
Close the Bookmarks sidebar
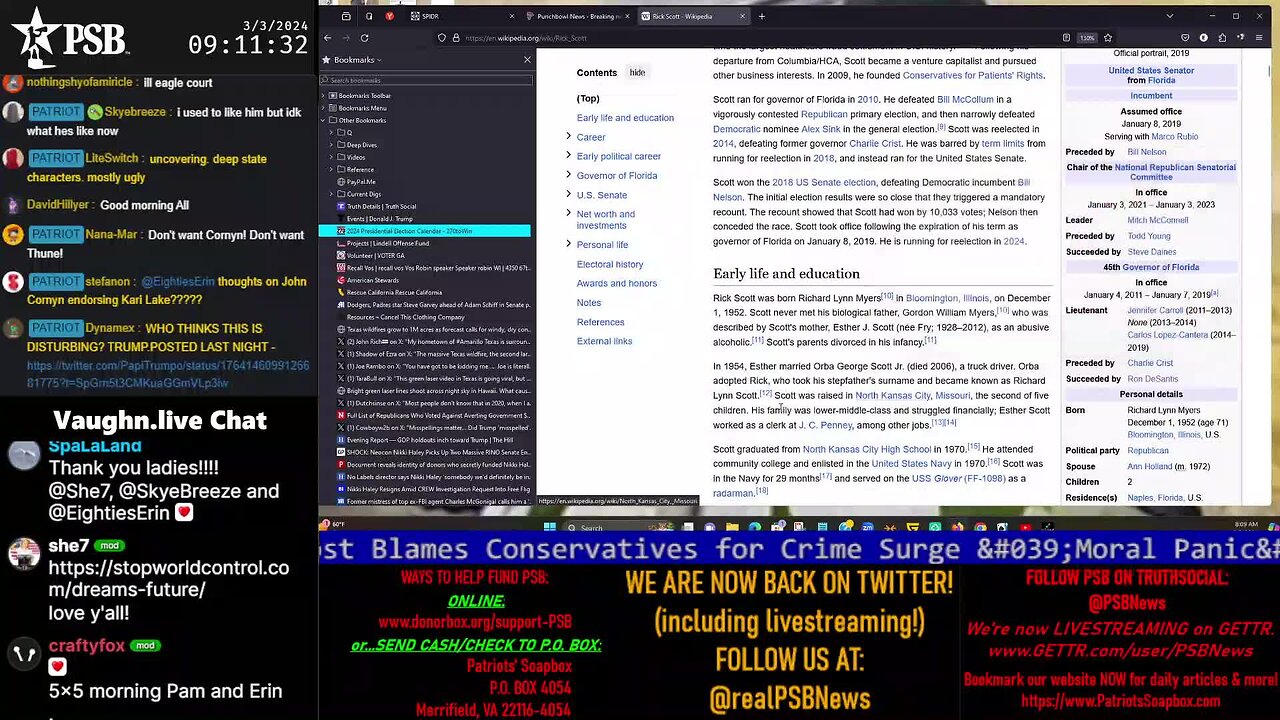click(x=527, y=60)
